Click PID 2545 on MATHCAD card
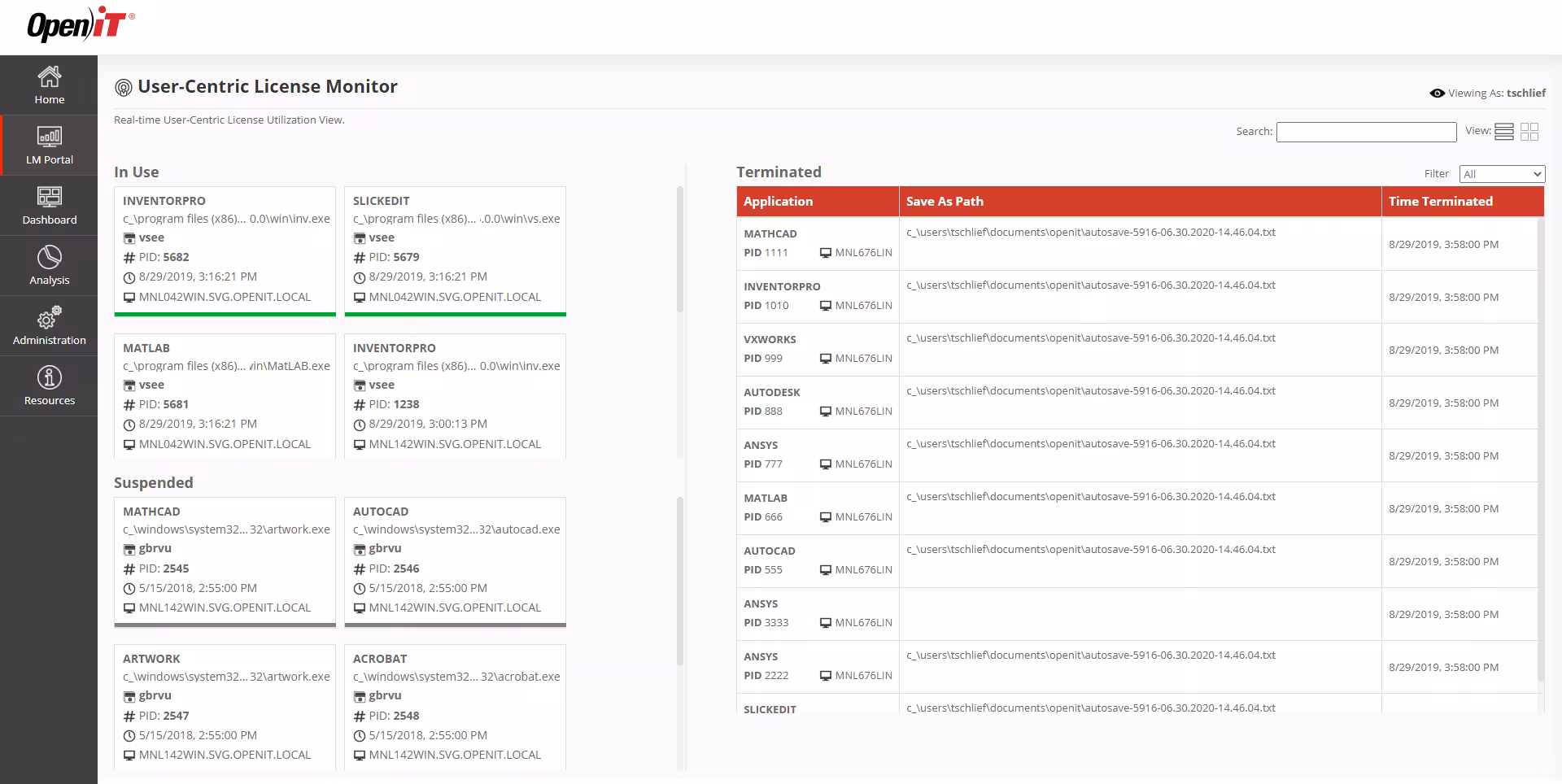The image size is (1562, 784). click(164, 569)
